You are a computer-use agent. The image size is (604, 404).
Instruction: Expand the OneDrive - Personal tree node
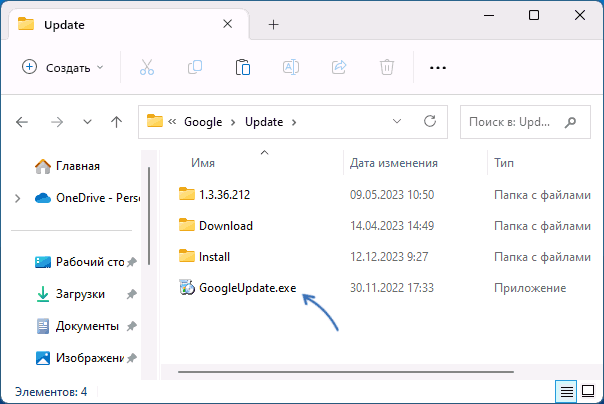(17, 198)
